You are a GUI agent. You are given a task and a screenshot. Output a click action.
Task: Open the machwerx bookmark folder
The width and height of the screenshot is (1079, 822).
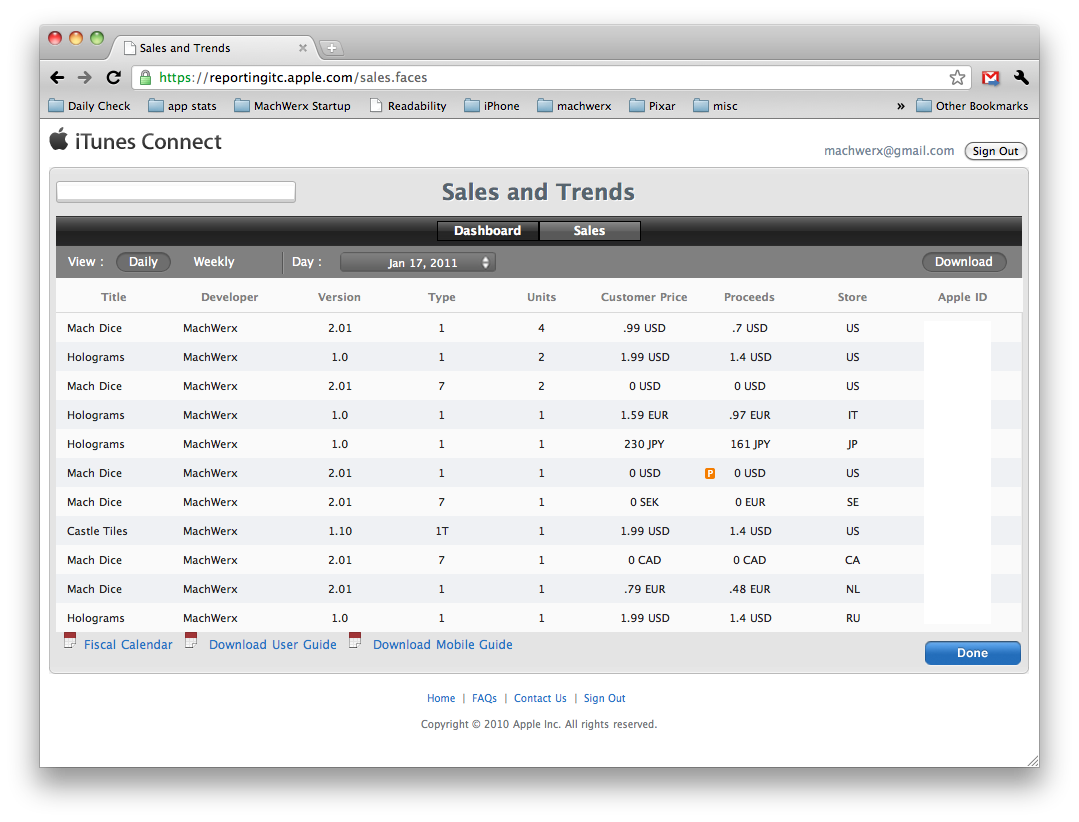575,106
